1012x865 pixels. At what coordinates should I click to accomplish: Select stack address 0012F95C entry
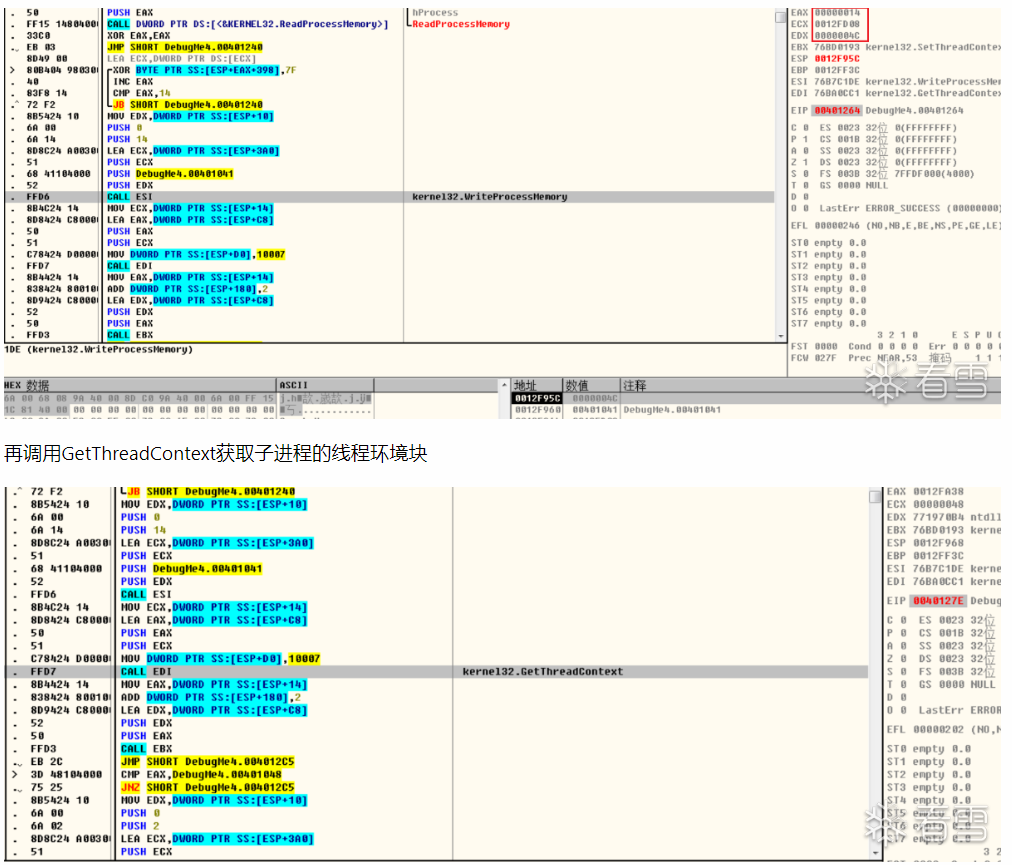point(537,398)
